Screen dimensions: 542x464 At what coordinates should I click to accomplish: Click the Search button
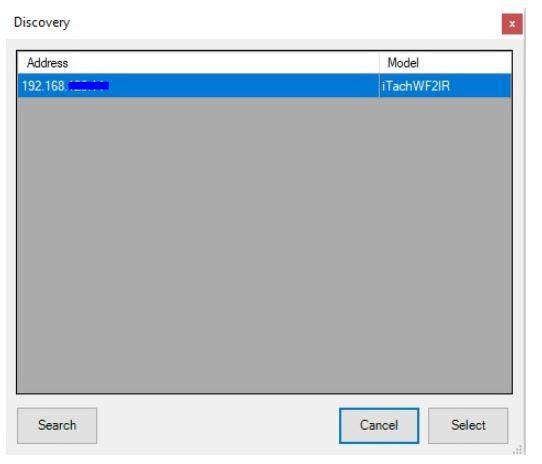tap(57, 426)
